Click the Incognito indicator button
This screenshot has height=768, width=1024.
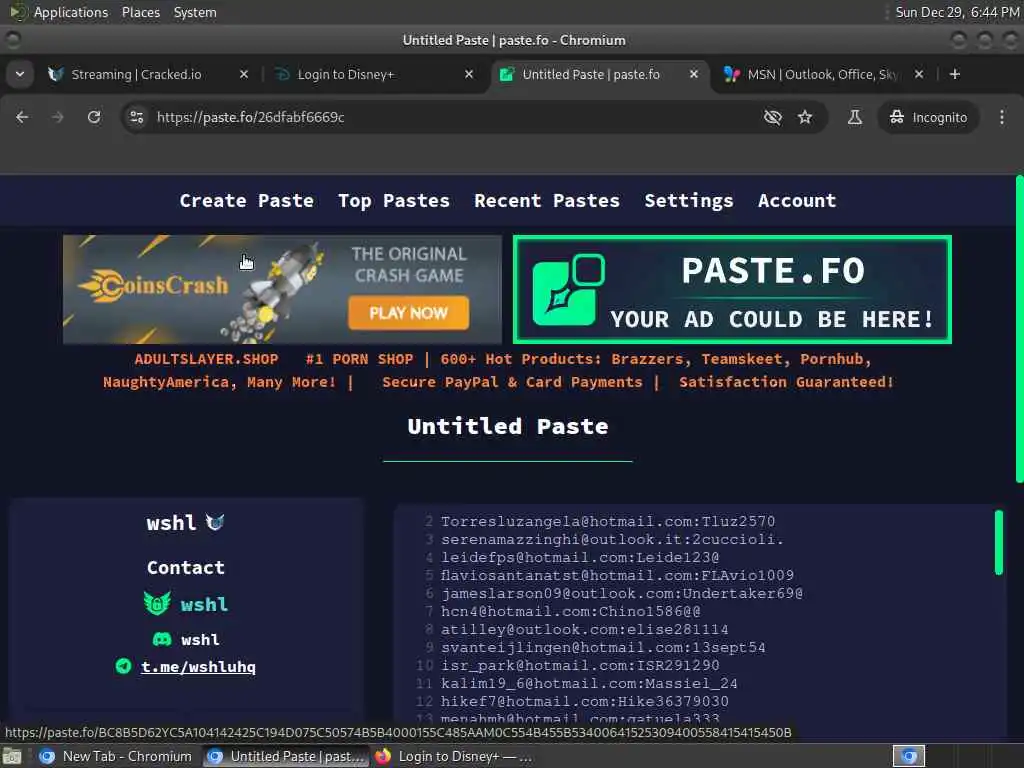[x=928, y=117]
